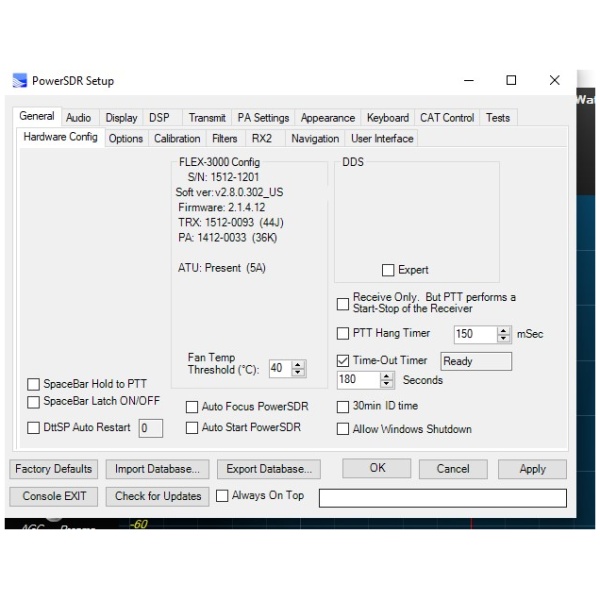Maximize the PowerSDR Setup window
Image resolution: width=600 pixels, height=600 pixels.
click(511, 80)
